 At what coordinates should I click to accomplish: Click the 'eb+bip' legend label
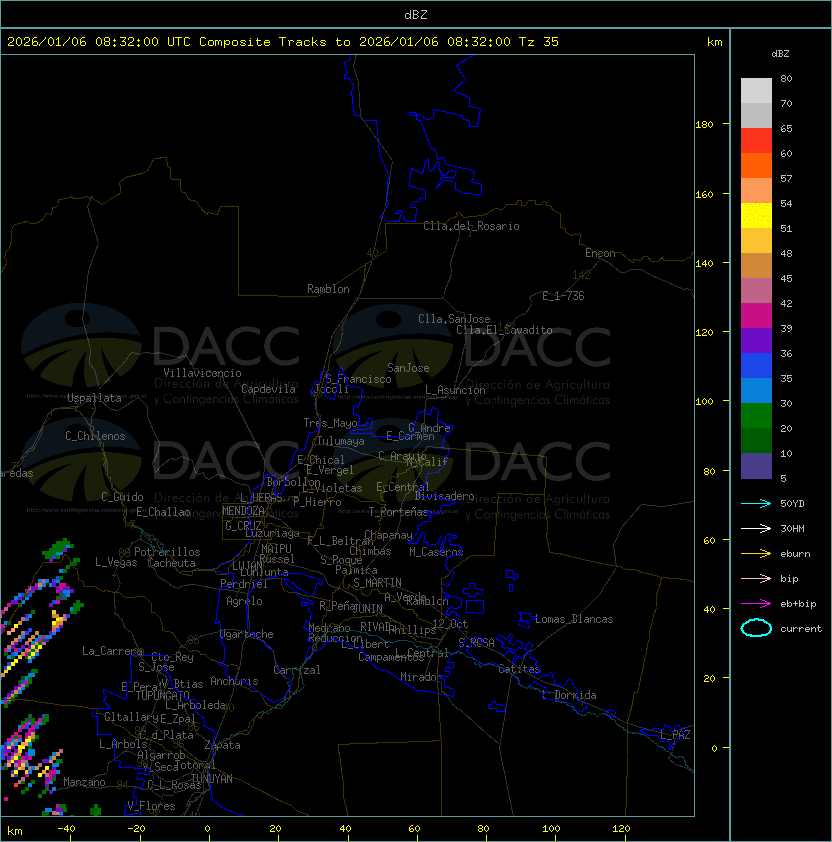click(x=798, y=604)
